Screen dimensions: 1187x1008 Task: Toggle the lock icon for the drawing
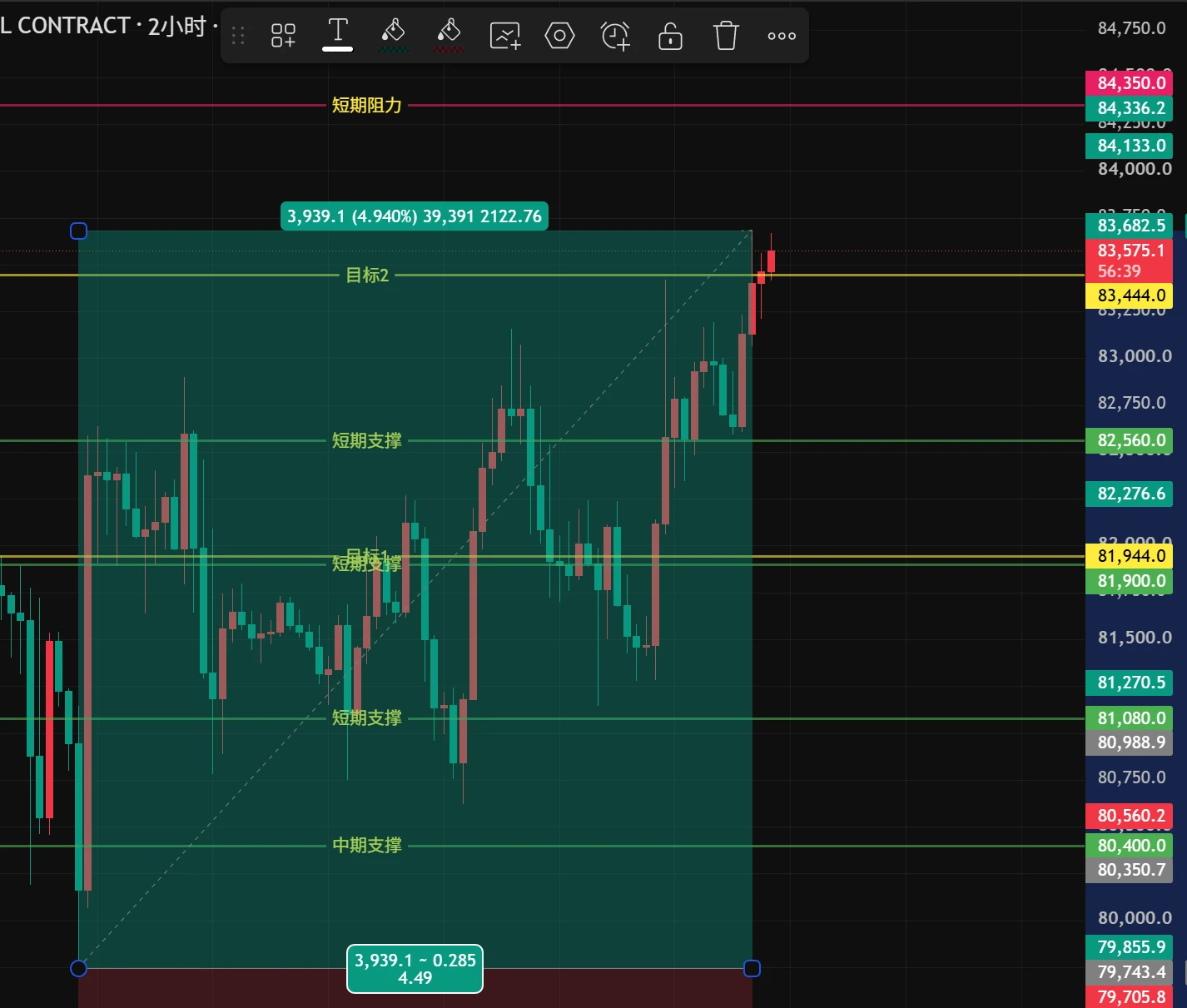coord(670,36)
